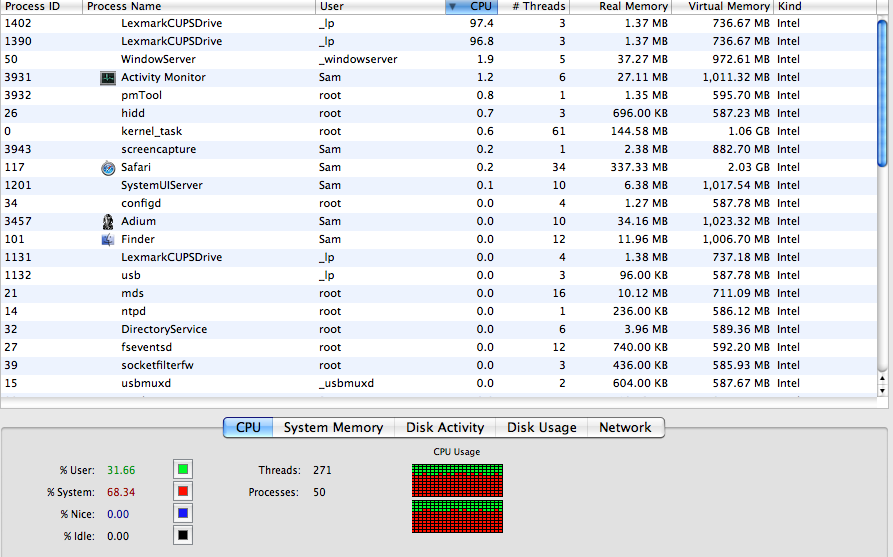Select the fseventsd process row
Screen dimensions: 893x557
tap(439, 347)
